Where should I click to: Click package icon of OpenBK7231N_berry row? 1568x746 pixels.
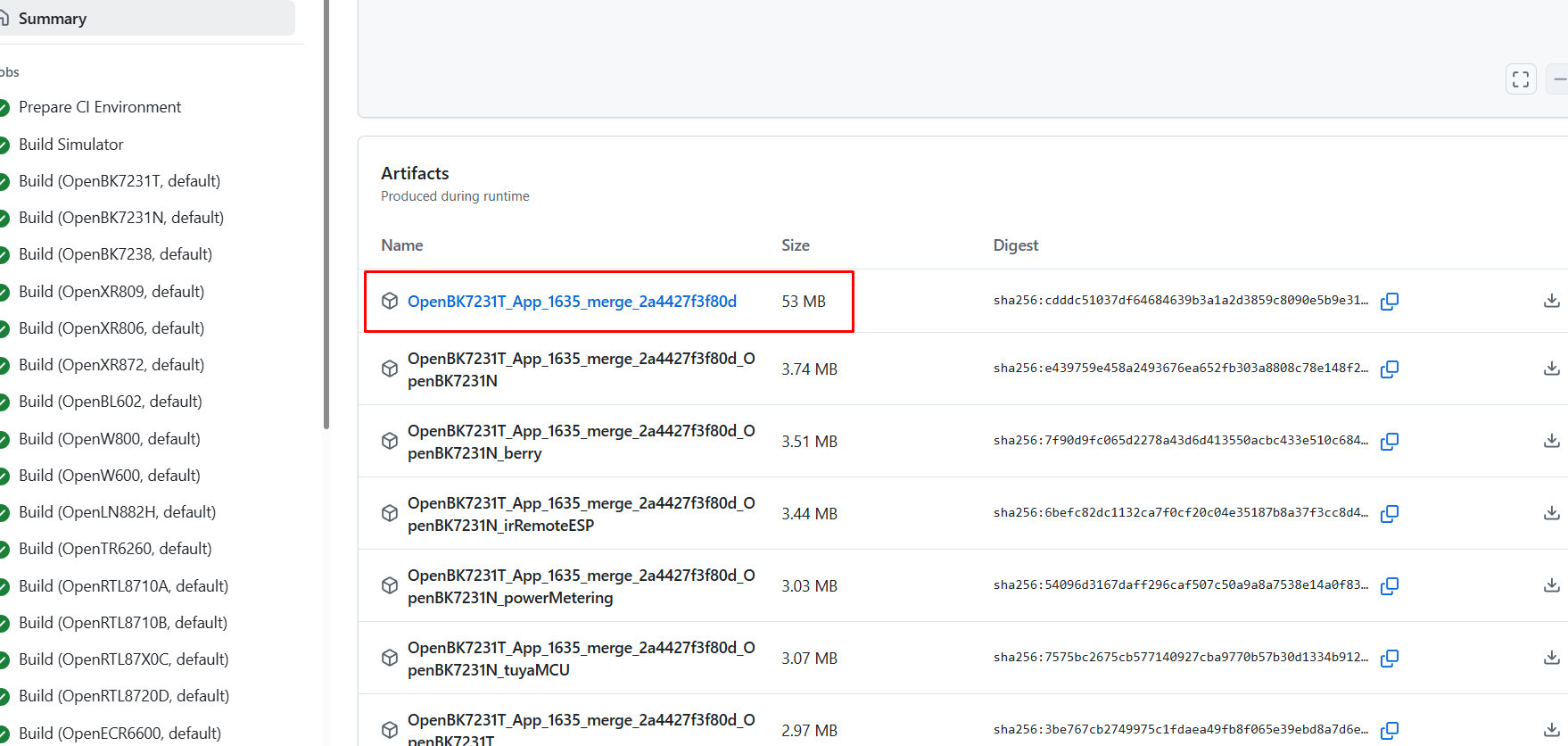390,441
